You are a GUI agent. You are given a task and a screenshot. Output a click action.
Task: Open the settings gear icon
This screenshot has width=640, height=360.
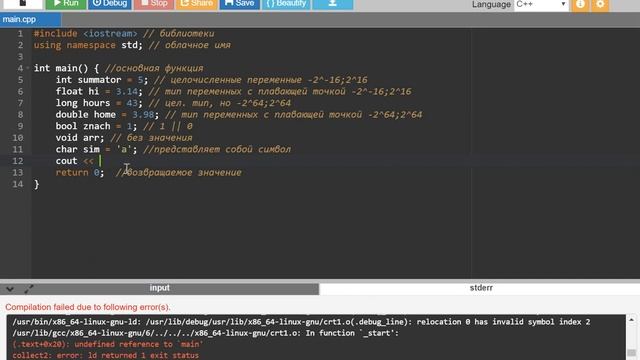pos(600,4)
